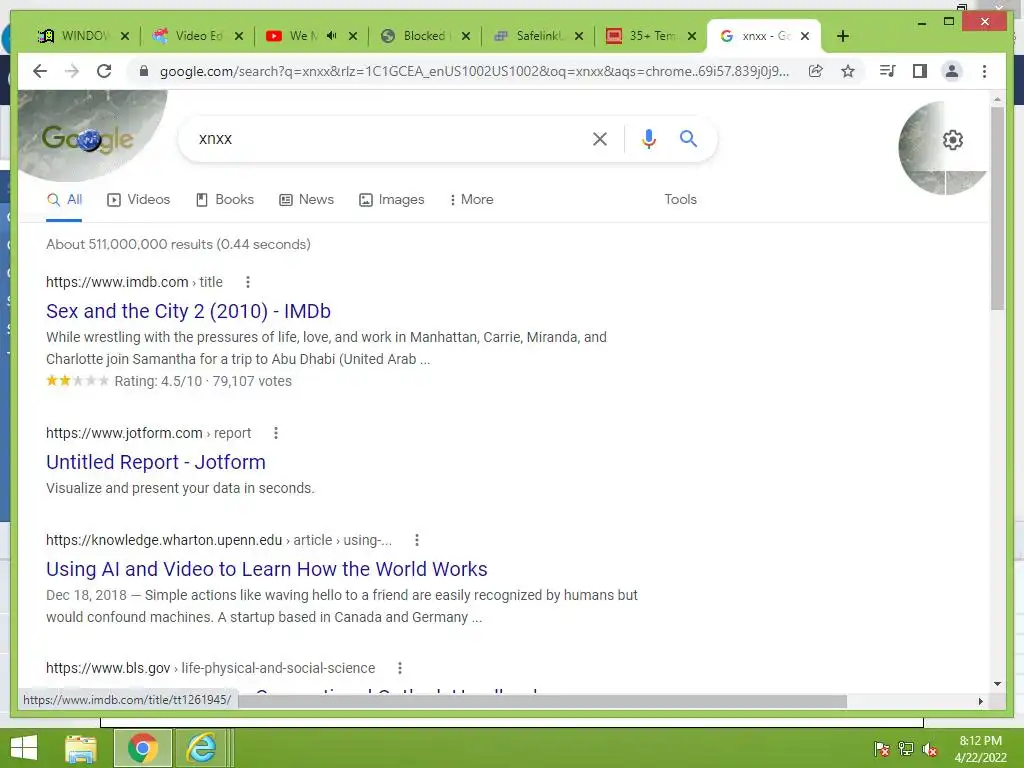View site information lock icon
This screenshot has width=1024, height=768.
[144, 71]
